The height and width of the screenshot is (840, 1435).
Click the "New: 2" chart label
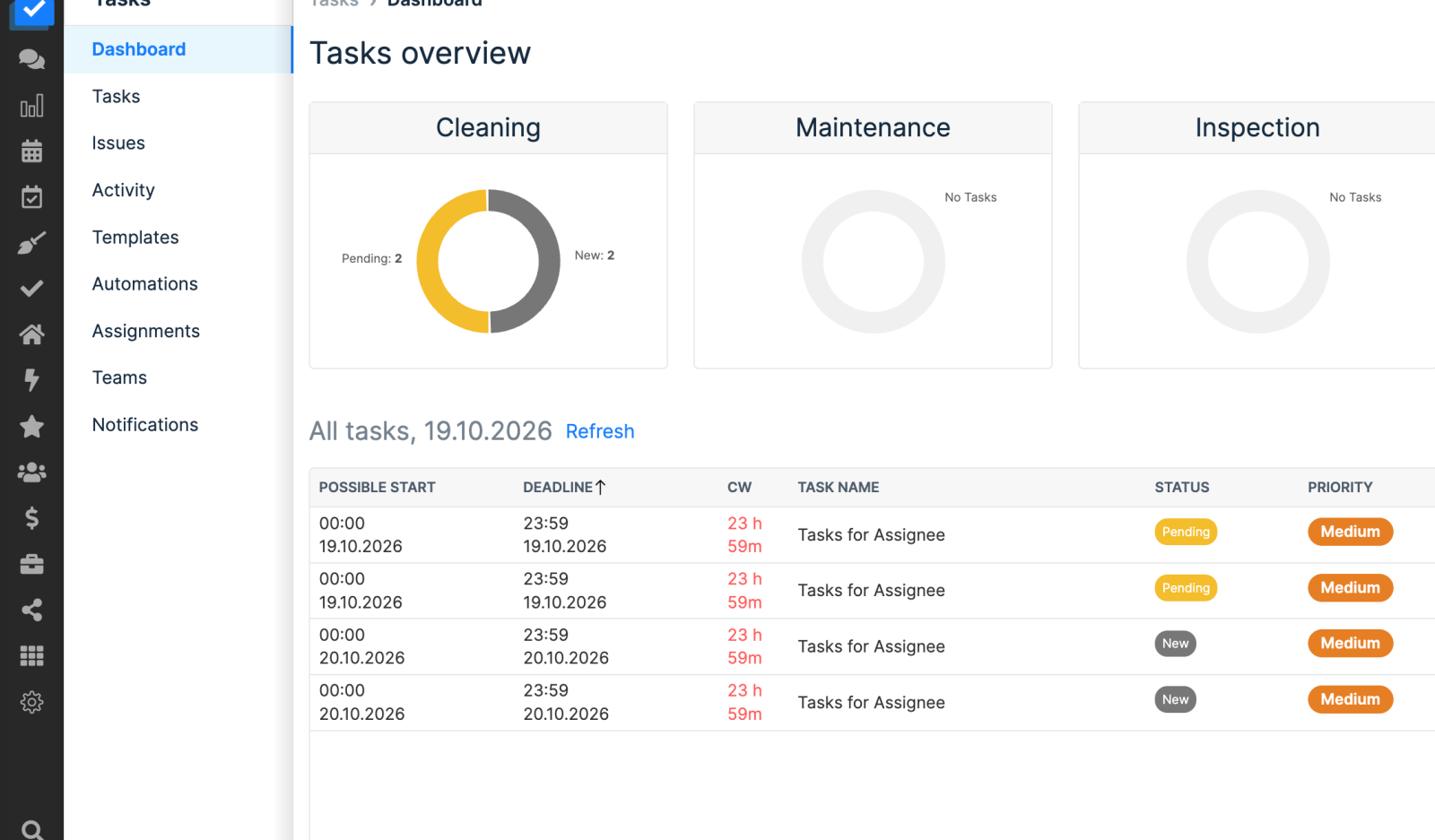[x=595, y=255]
